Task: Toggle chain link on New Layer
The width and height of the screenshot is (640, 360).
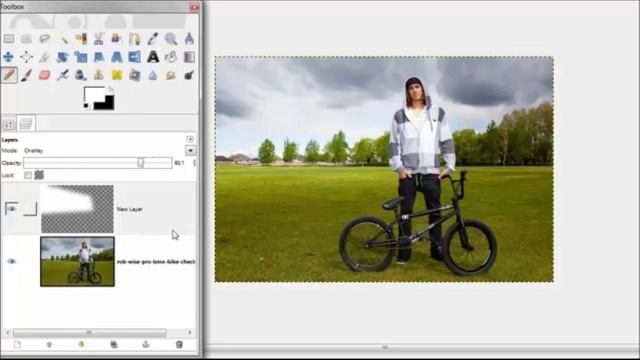Action: (30, 209)
